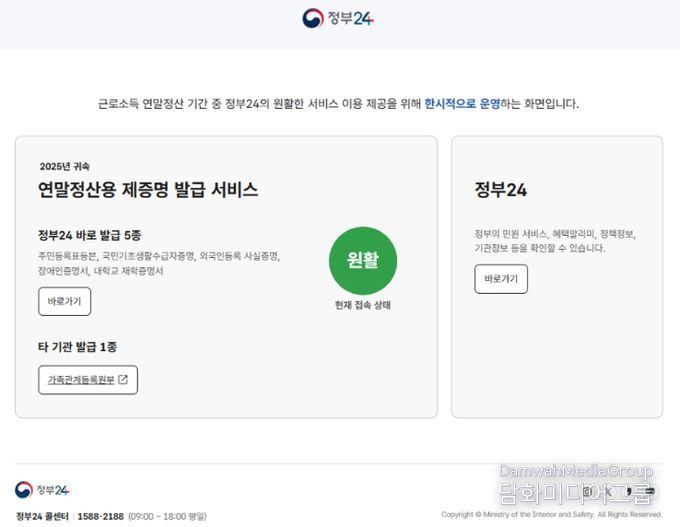Viewport: 680px width, 527px height.
Task: Click the 정부24 logo in the footer
Action: 42,490
